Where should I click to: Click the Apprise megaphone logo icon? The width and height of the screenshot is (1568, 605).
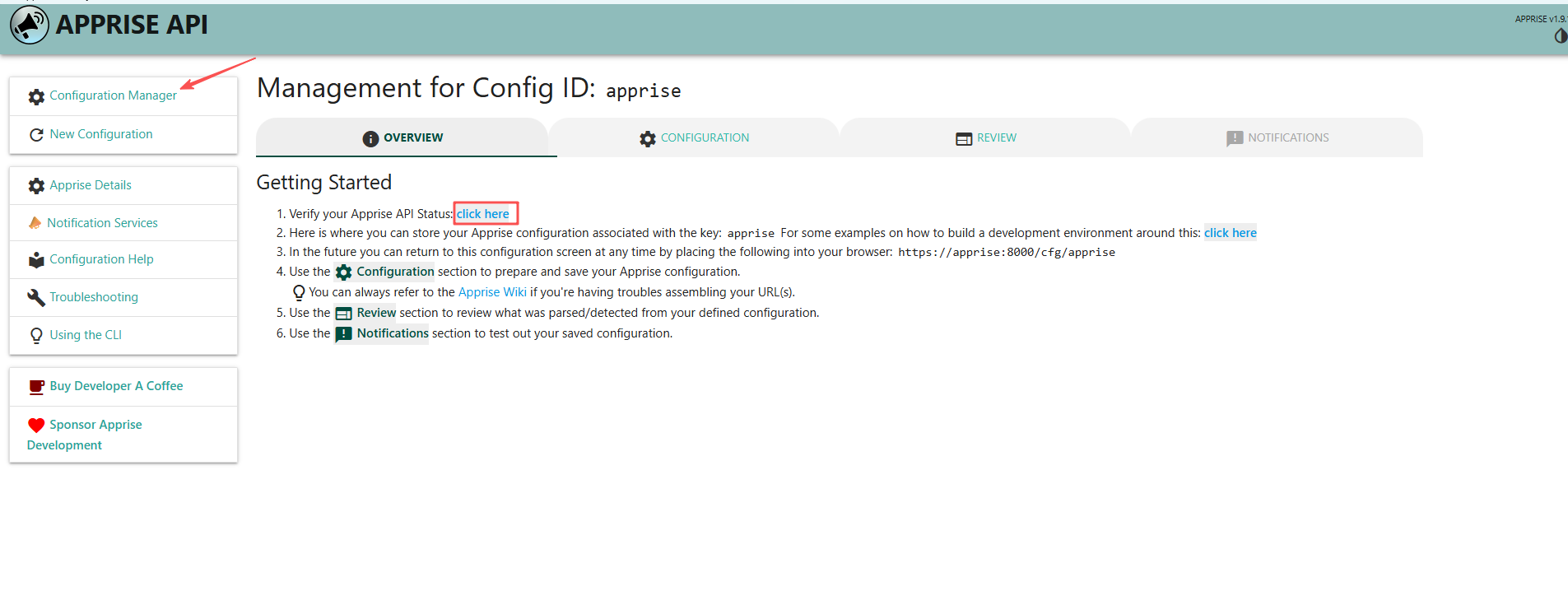pyautogui.click(x=30, y=25)
